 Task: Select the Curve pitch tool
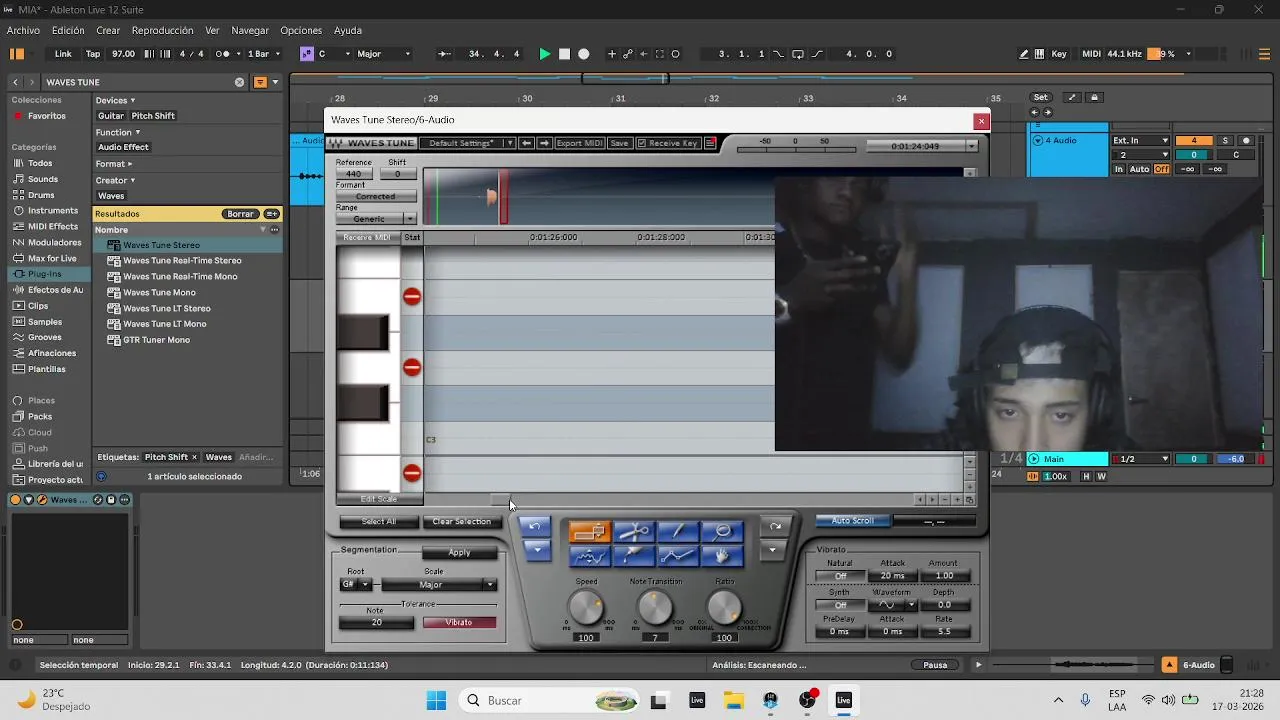589,555
